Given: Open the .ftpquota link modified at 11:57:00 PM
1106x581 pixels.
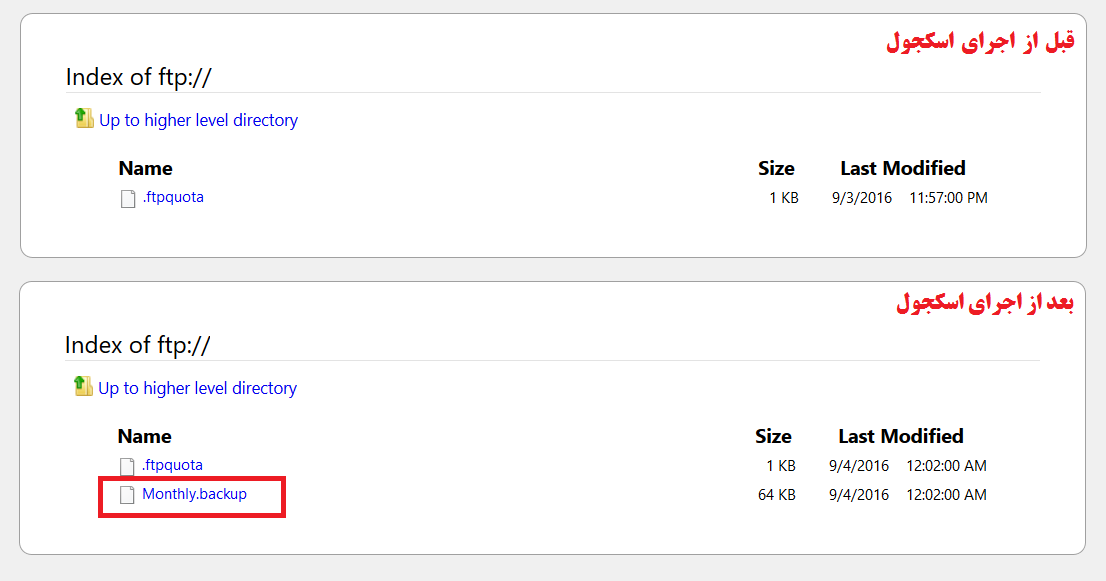Looking at the screenshot, I should [x=173, y=197].
